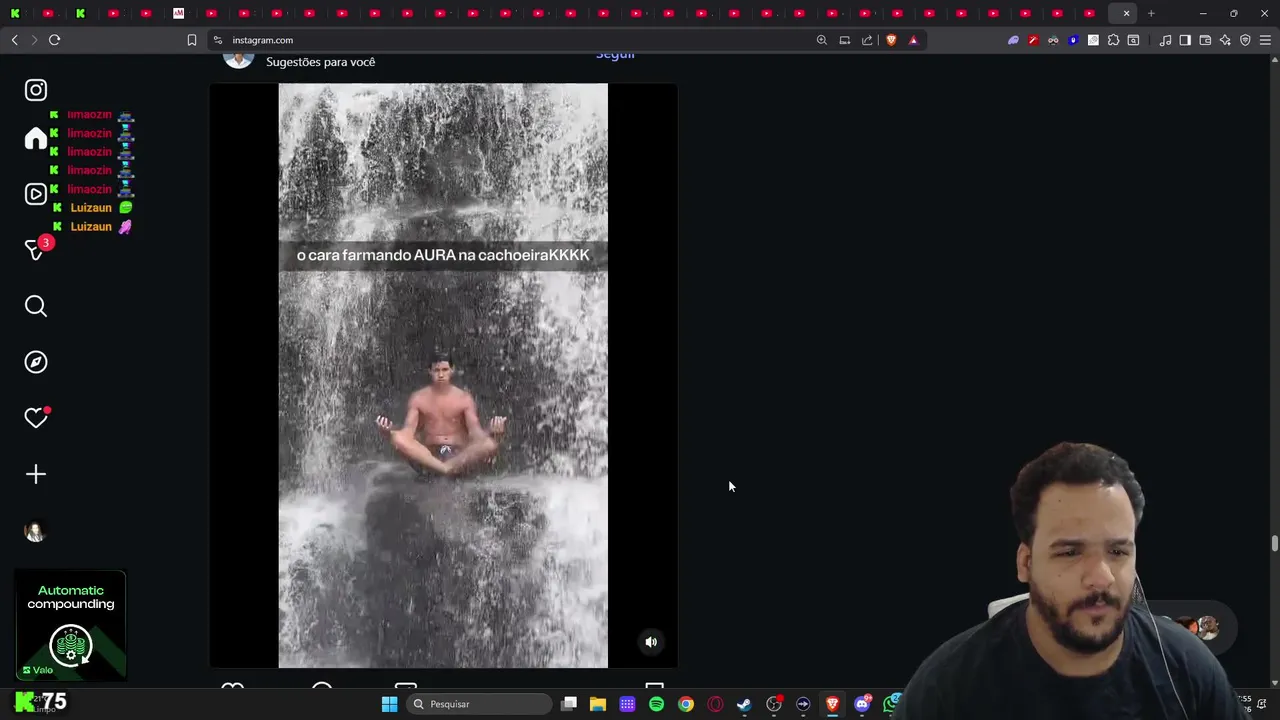Open OBS Studio from taskbar

click(774, 704)
